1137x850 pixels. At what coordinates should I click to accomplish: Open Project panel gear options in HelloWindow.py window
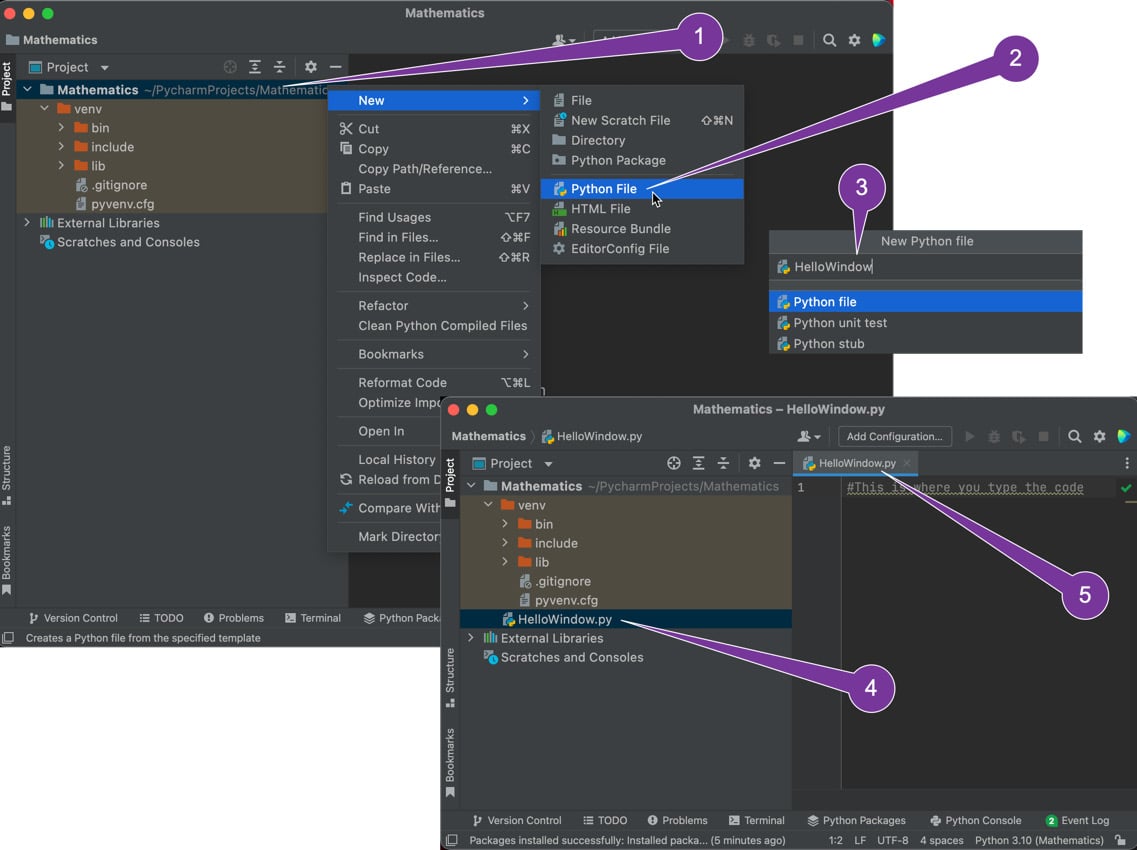point(754,463)
